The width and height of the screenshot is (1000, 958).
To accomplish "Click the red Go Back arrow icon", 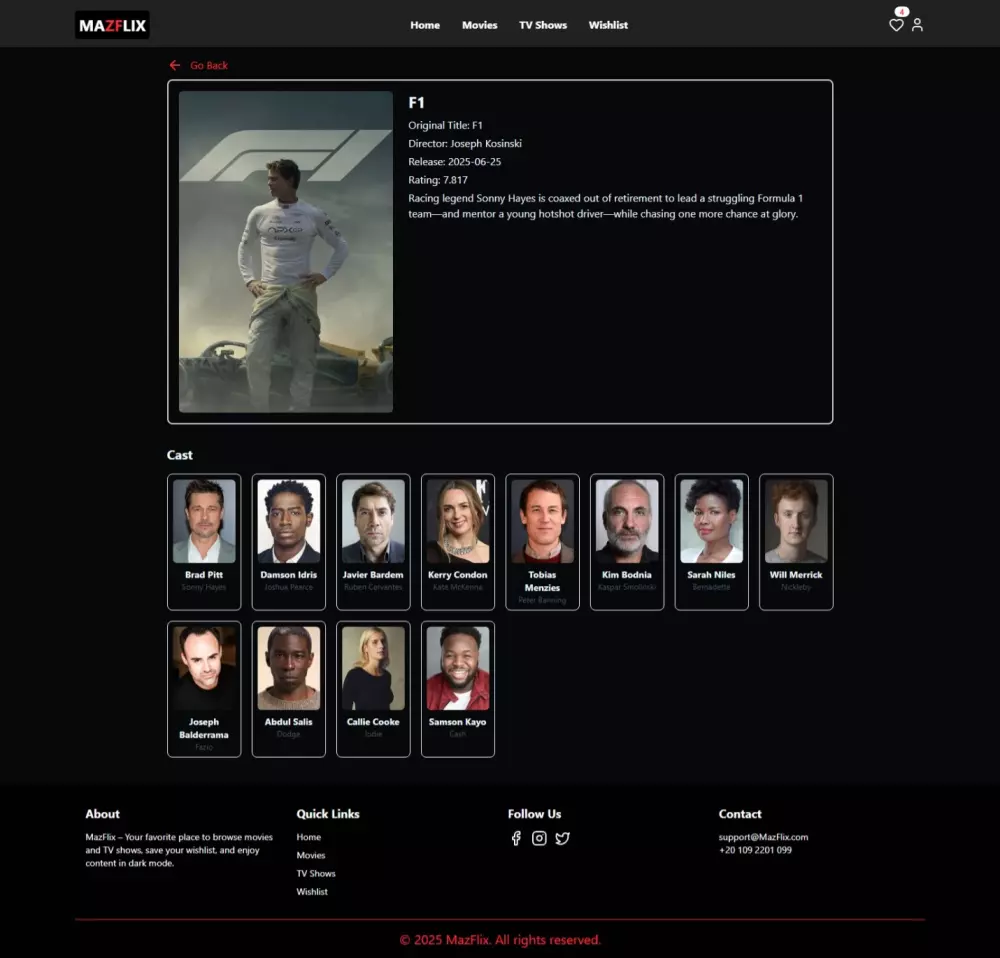I will coord(176,64).
